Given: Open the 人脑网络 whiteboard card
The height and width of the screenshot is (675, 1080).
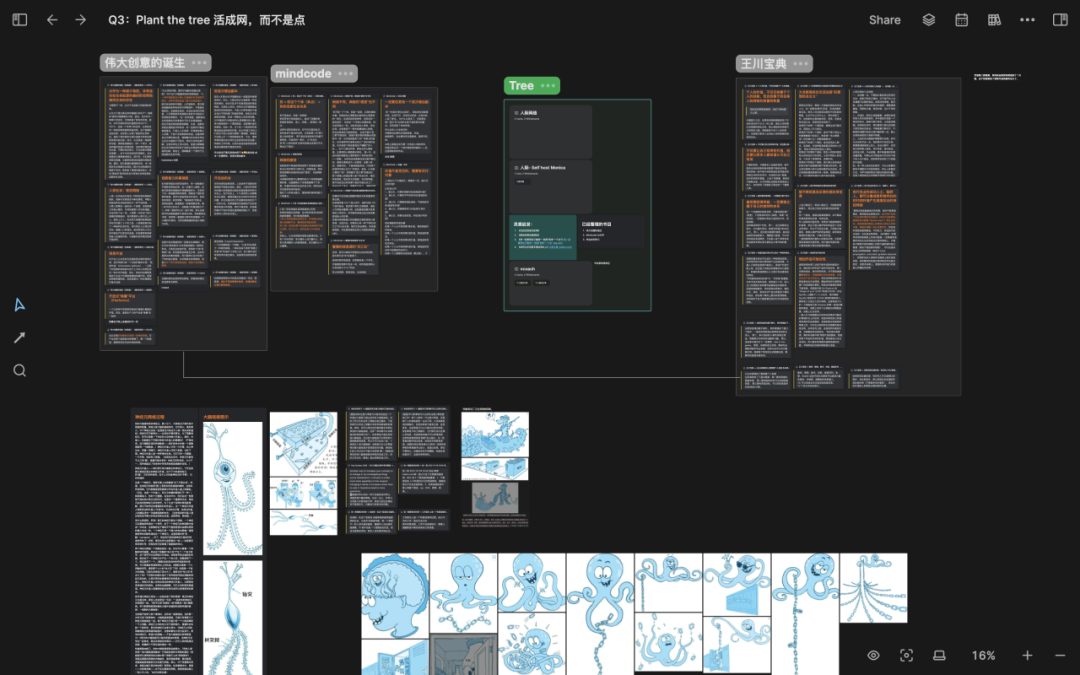Looking at the screenshot, I should click(x=550, y=131).
